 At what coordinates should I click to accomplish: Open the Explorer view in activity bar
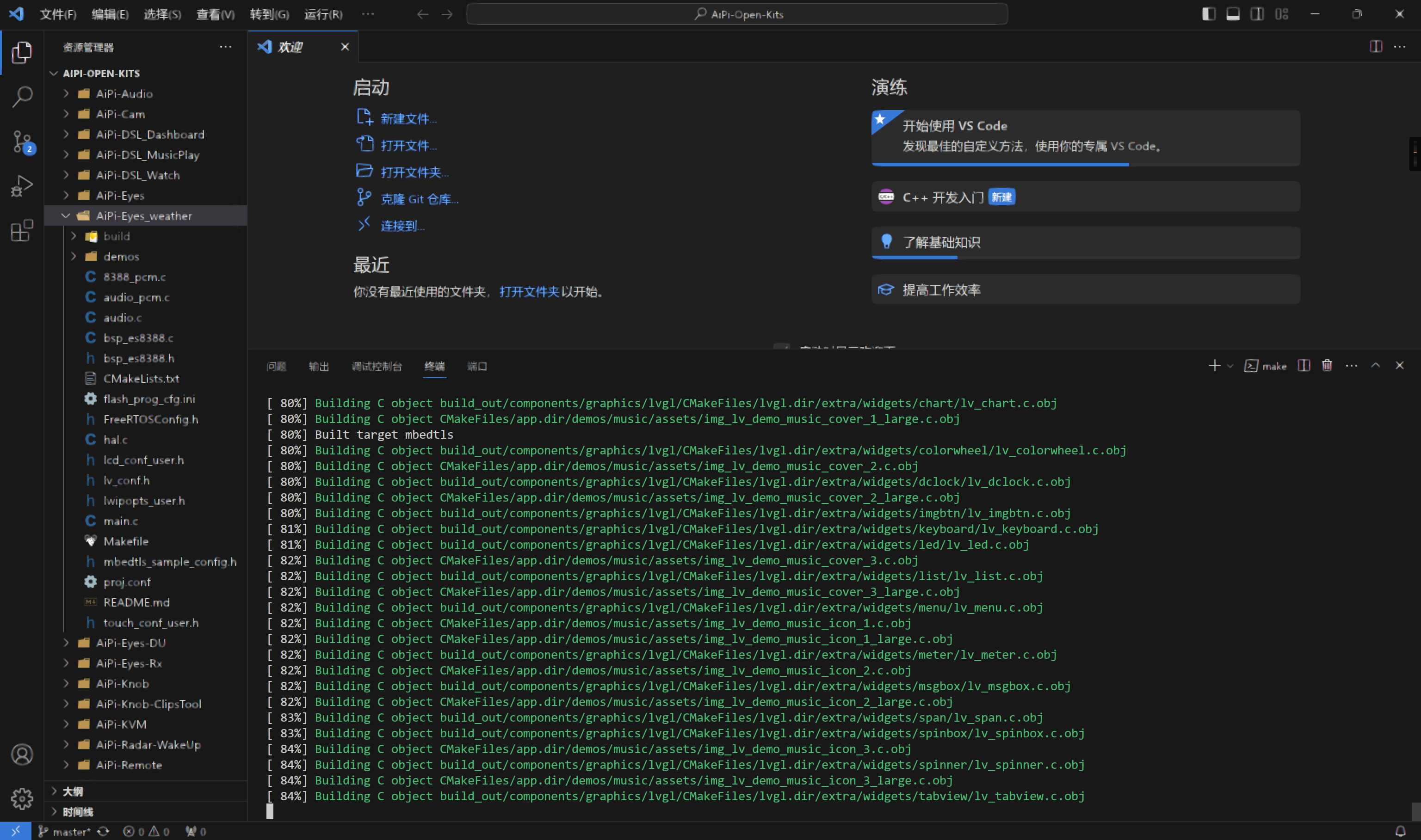point(22,53)
